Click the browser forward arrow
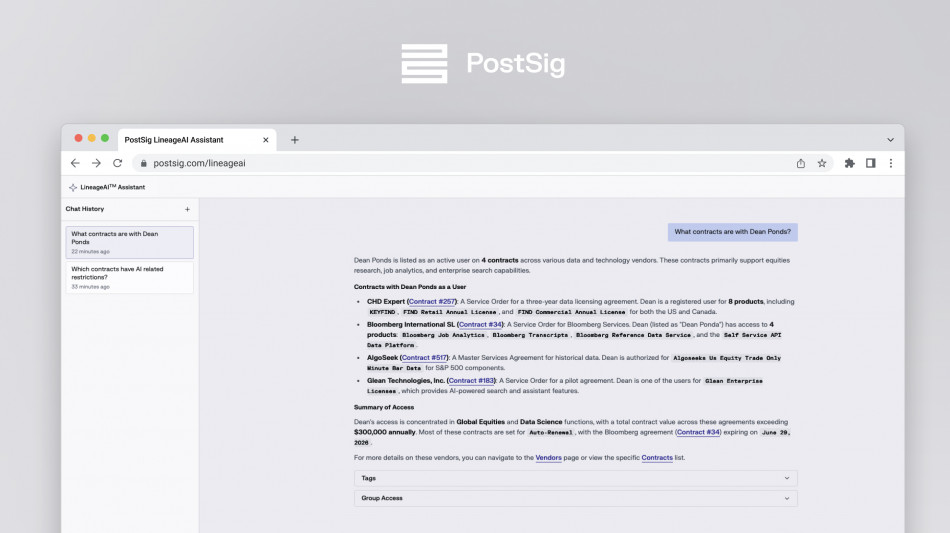 (96, 163)
